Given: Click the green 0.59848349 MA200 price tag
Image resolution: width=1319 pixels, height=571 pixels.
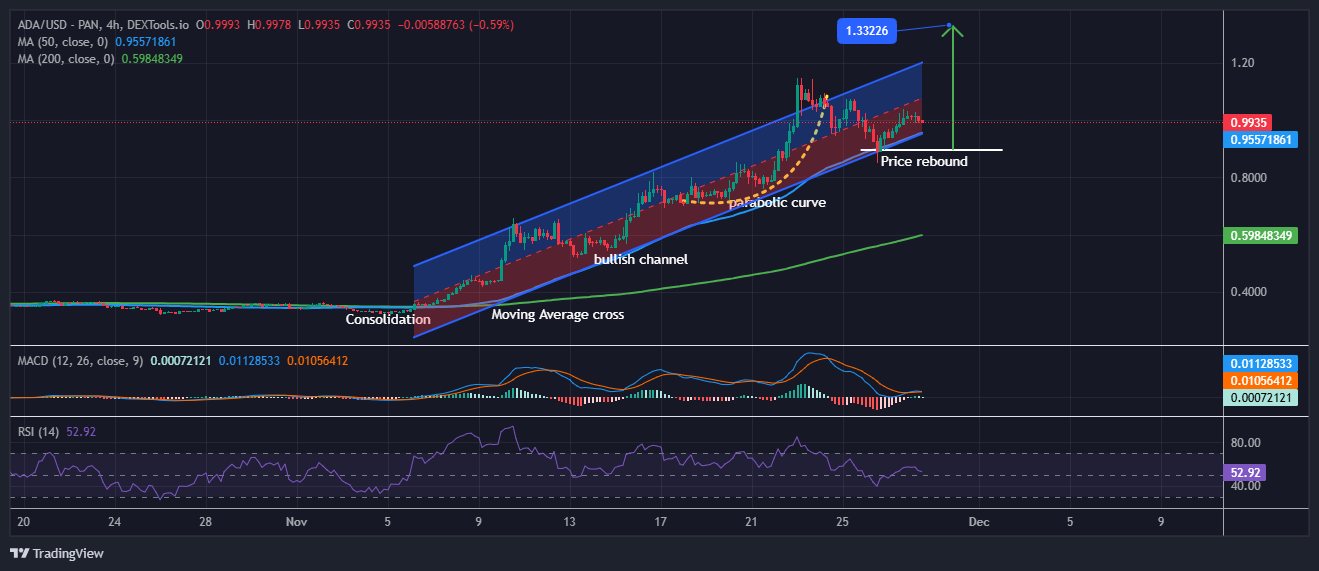Looking at the screenshot, I should [x=1260, y=236].
